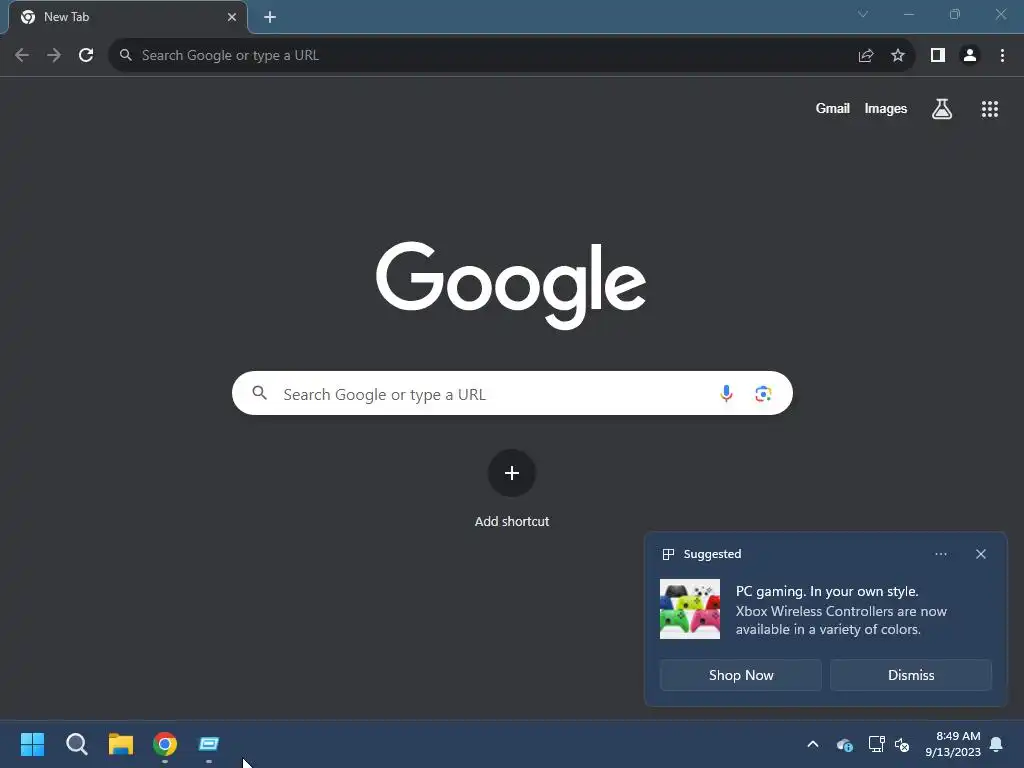Click the Google search box

512,393
